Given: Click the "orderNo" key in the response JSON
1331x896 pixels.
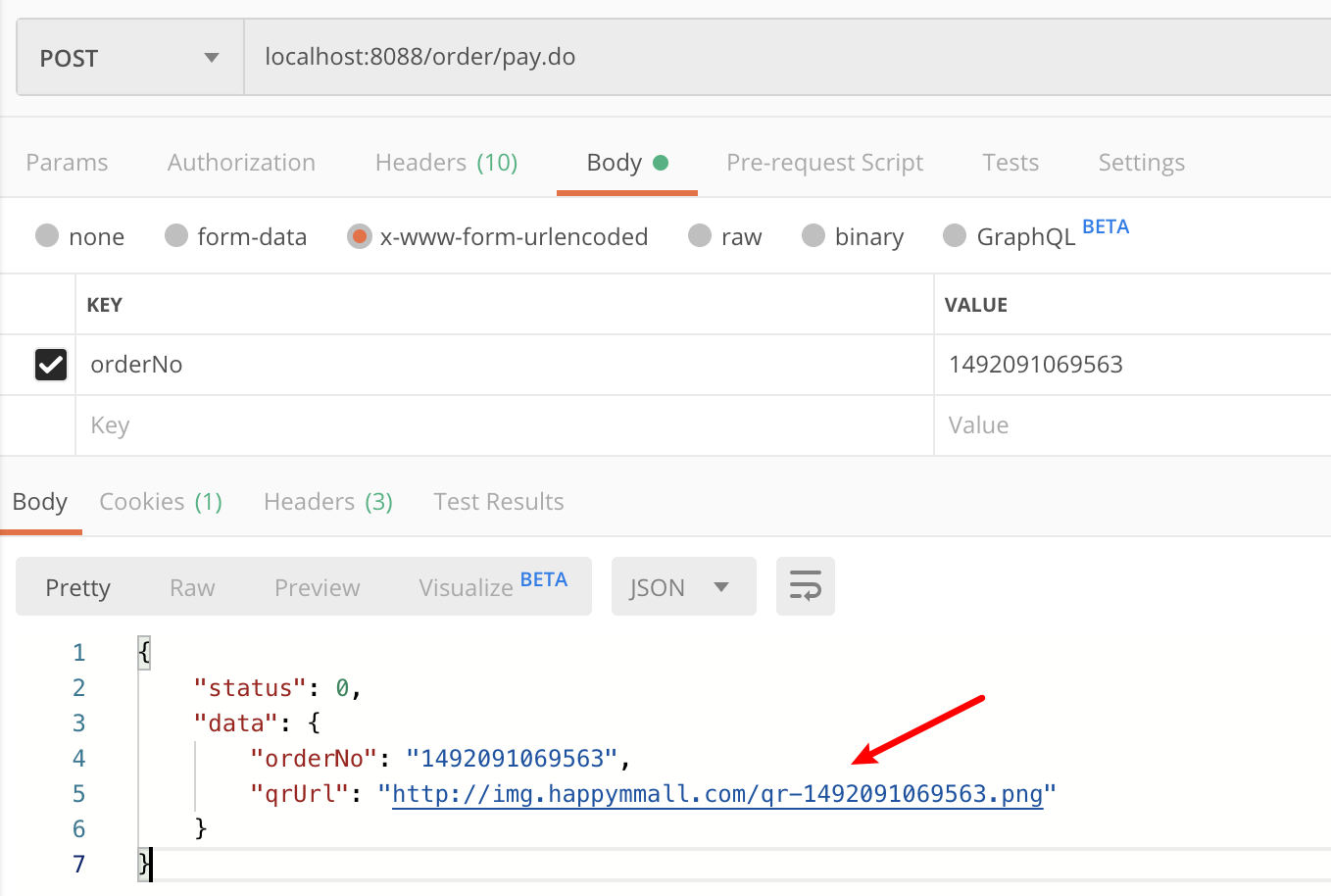Looking at the screenshot, I should (315, 759).
